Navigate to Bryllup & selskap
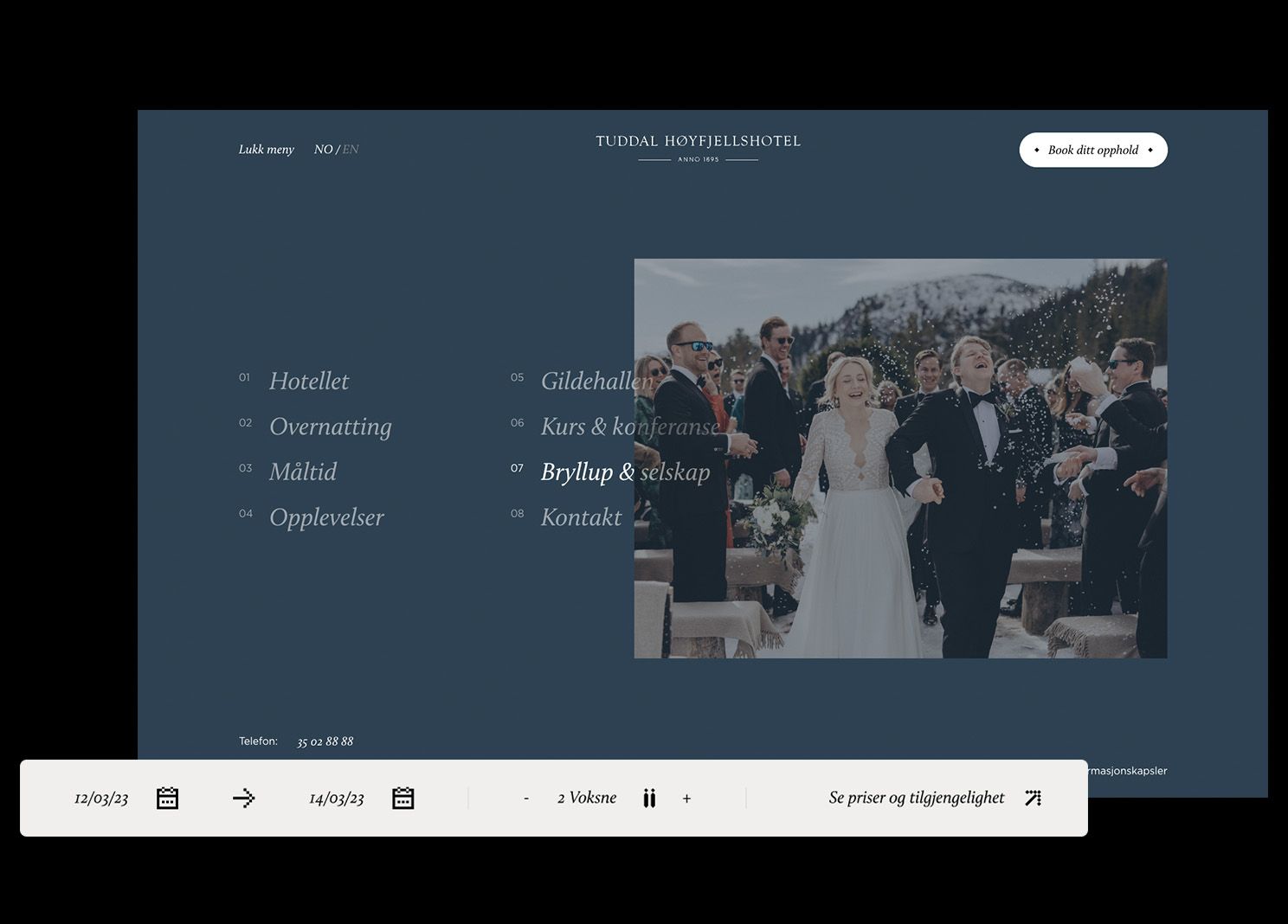This screenshot has height=924, width=1288. 625,472
